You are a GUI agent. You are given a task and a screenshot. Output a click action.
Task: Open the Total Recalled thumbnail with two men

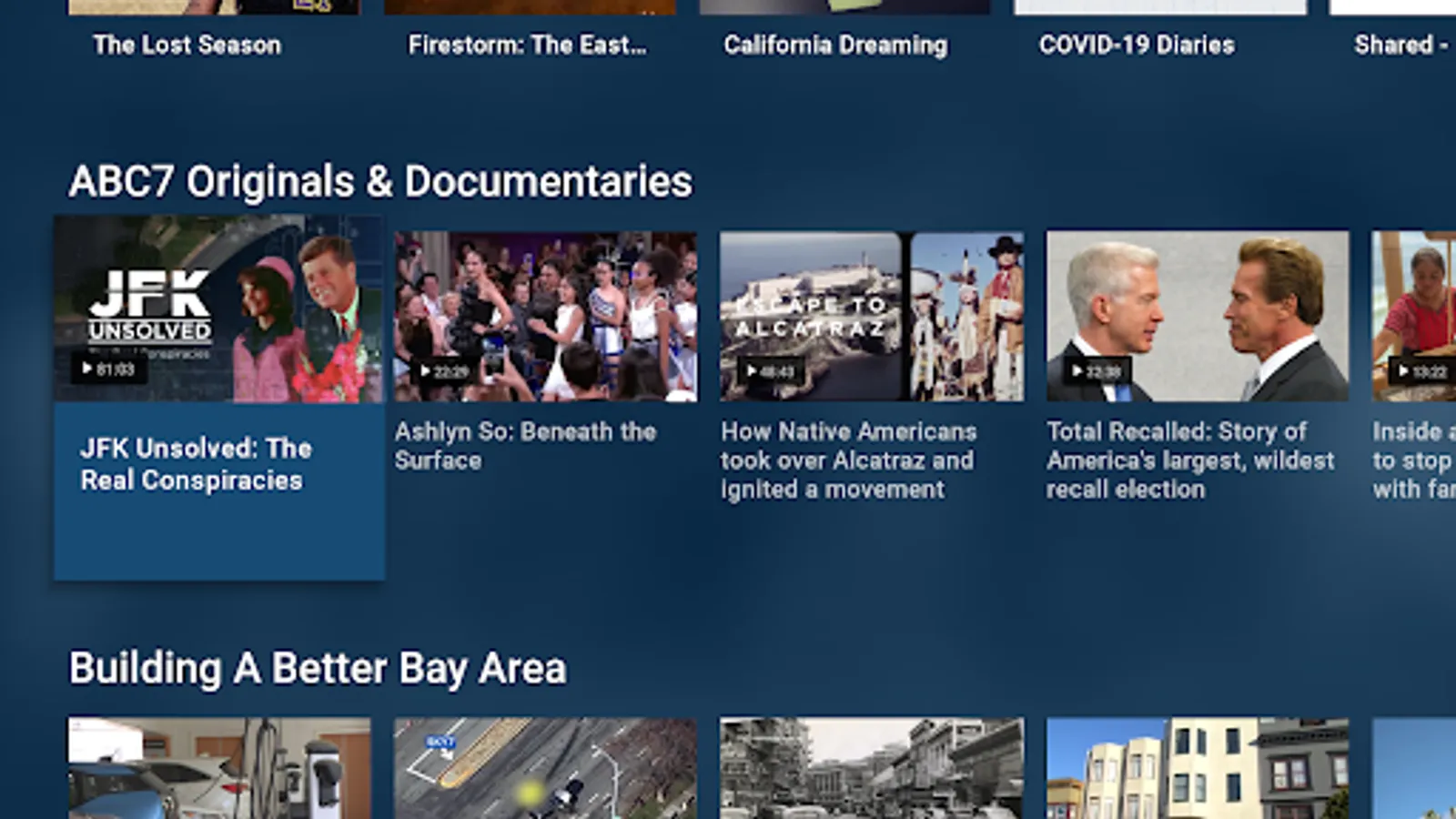[x=1198, y=316]
